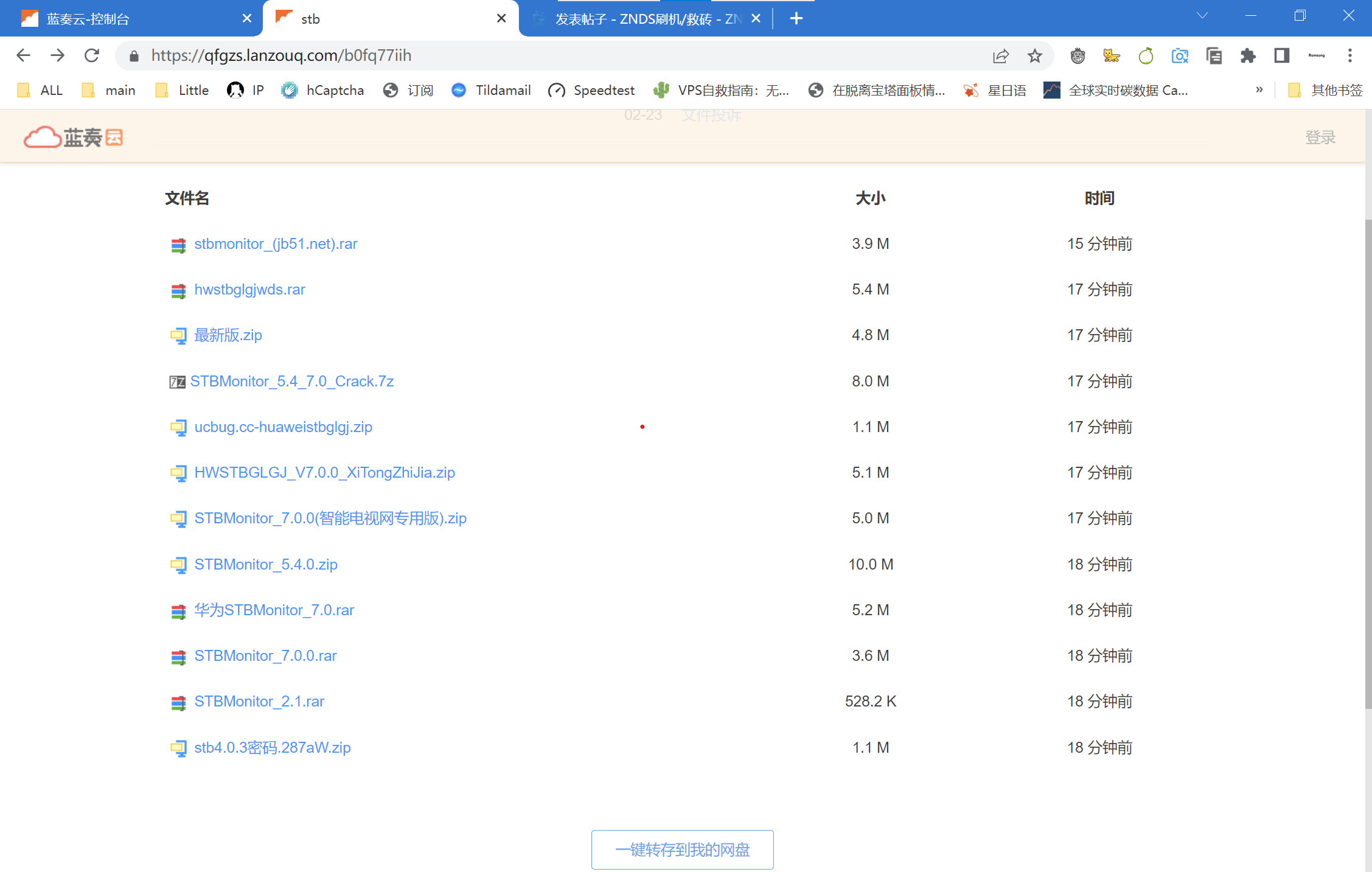The height and width of the screenshot is (872, 1372).
Task: Expand the tab search dropdown arrow
Action: pyautogui.click(x=1202, y=16)
